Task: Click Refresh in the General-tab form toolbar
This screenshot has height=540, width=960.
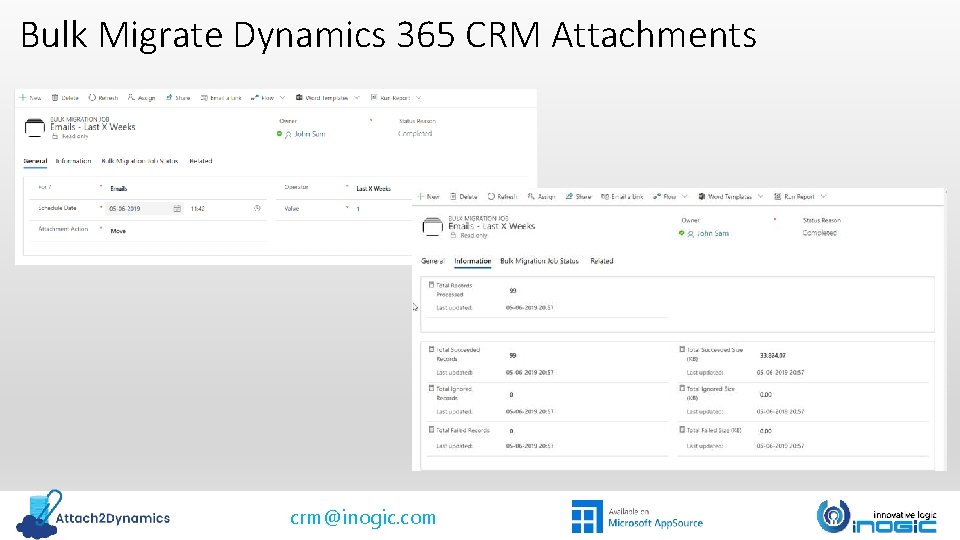Action: [103, 97]
